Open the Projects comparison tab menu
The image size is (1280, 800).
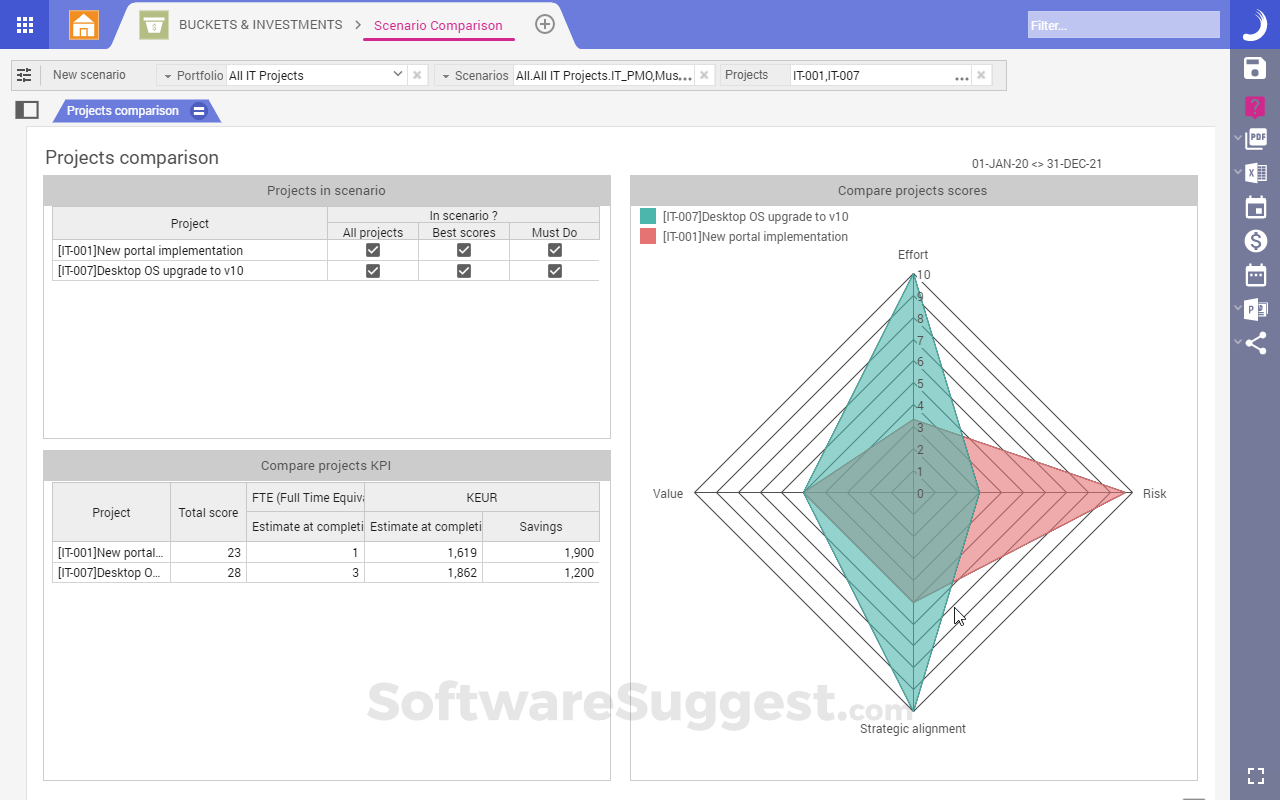pos(200,112)
